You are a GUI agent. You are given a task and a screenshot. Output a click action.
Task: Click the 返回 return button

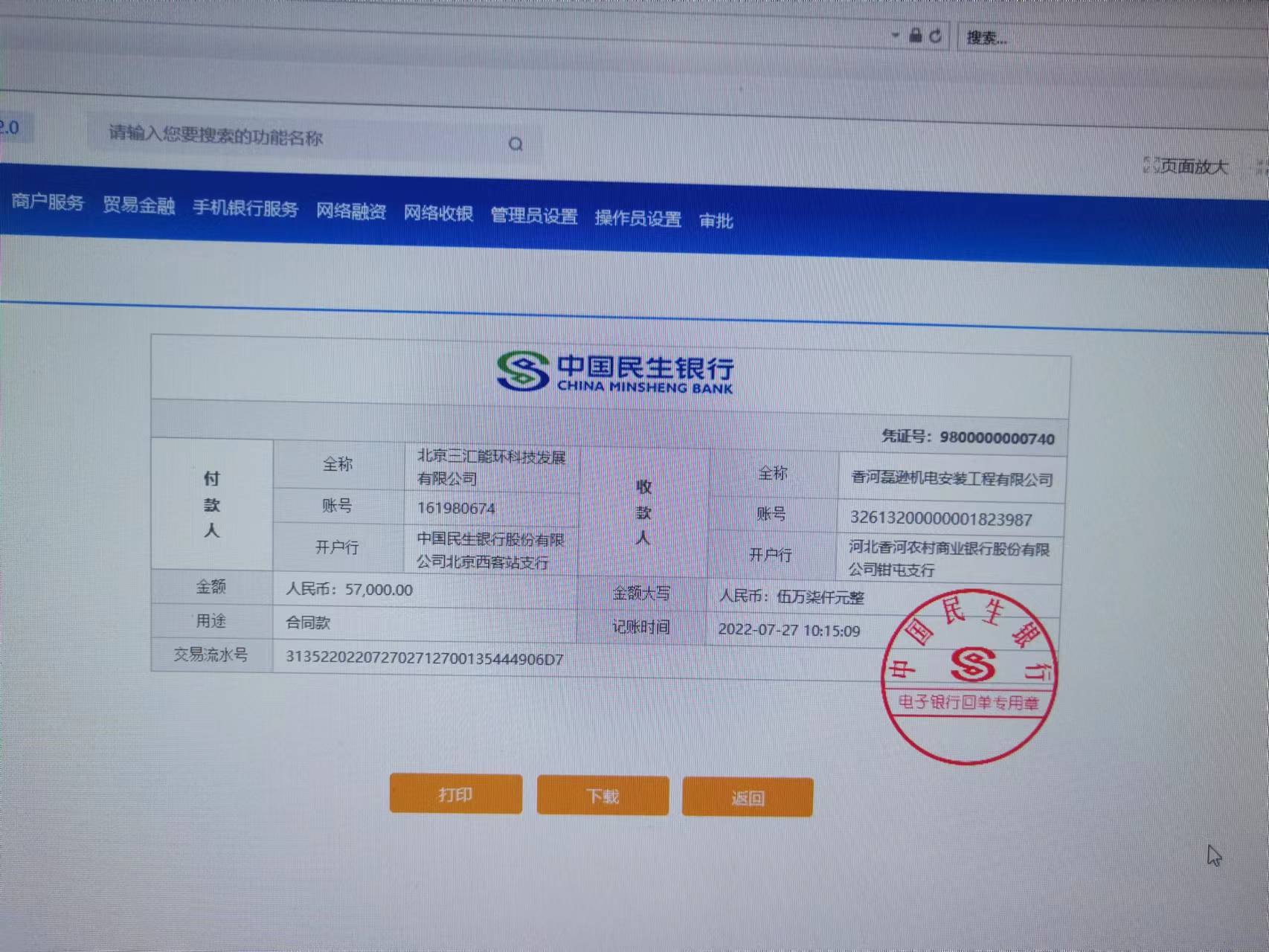pyautogui.click(x=747, y=797)
